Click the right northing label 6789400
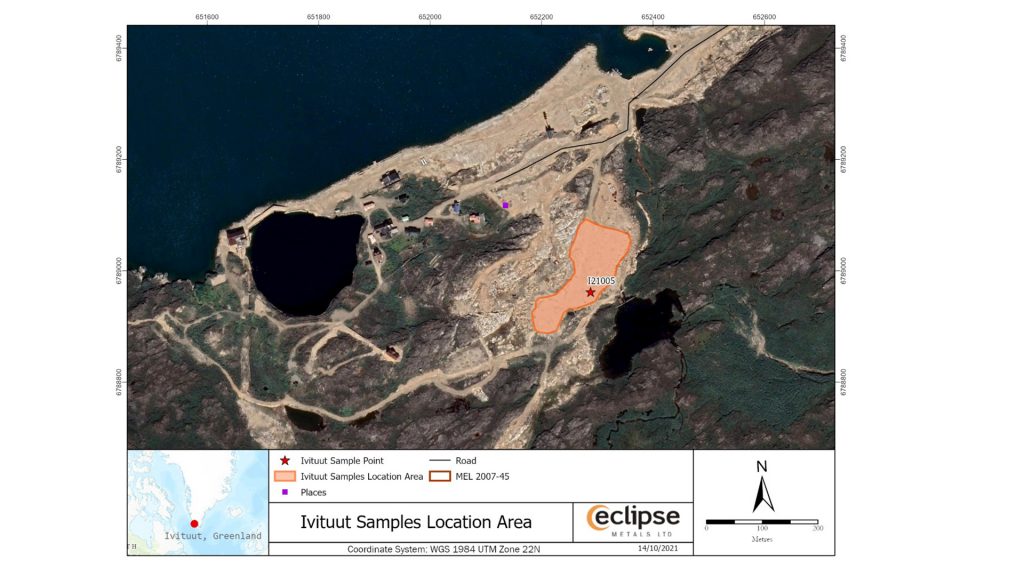This screenshot has width=1024, height=576. tap(843, 48)
